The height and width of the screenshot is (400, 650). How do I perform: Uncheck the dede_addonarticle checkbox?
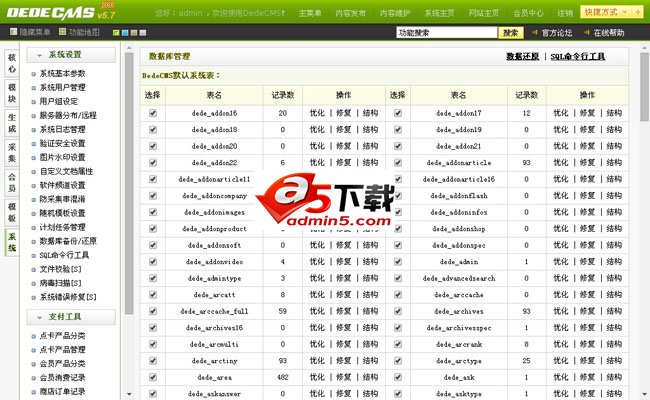(398, 162)
